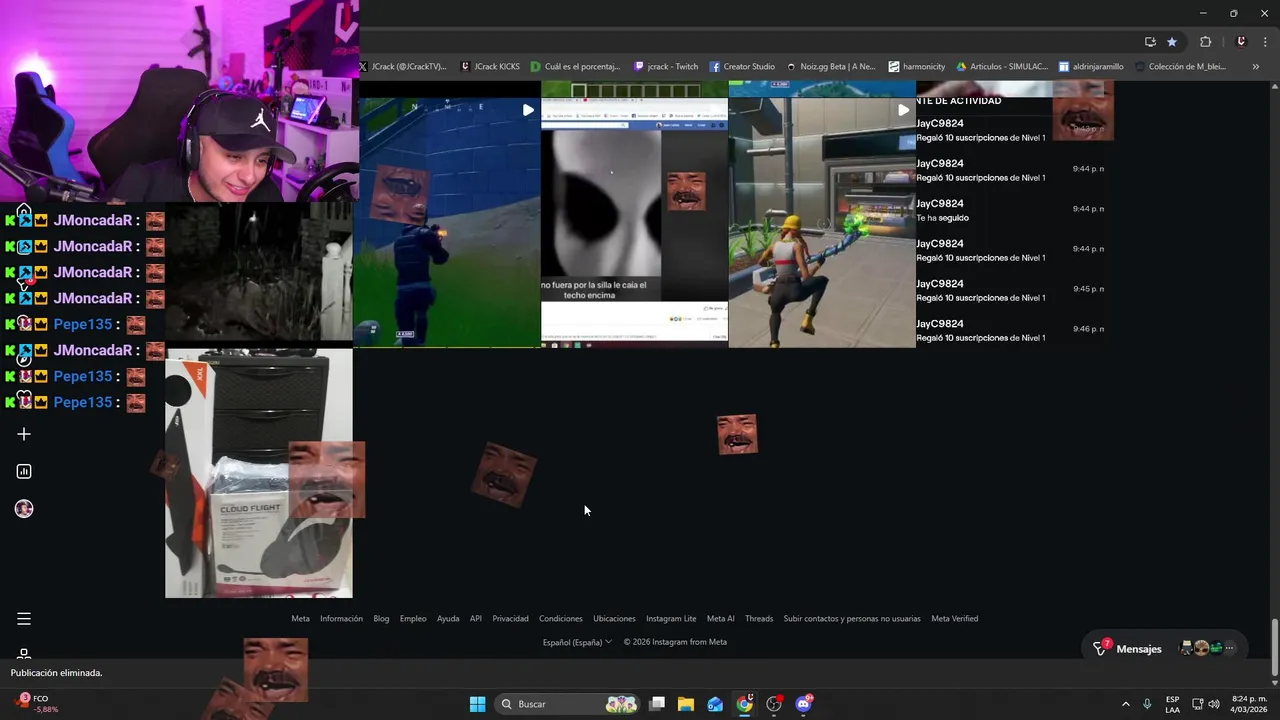Click the Threads footer link
This screenshot has height=720, width=1280.
point(759,618)
